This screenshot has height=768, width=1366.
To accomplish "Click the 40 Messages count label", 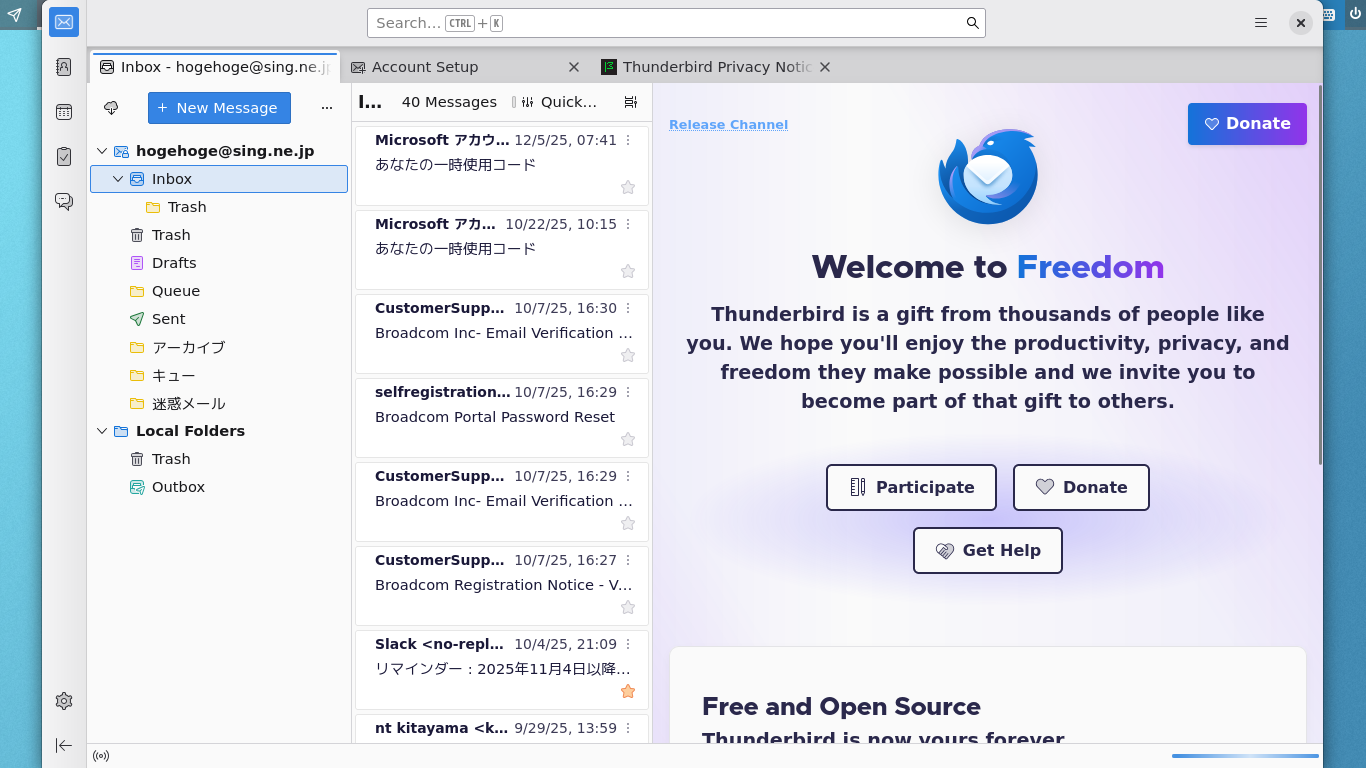I will [x=449, y=102].
